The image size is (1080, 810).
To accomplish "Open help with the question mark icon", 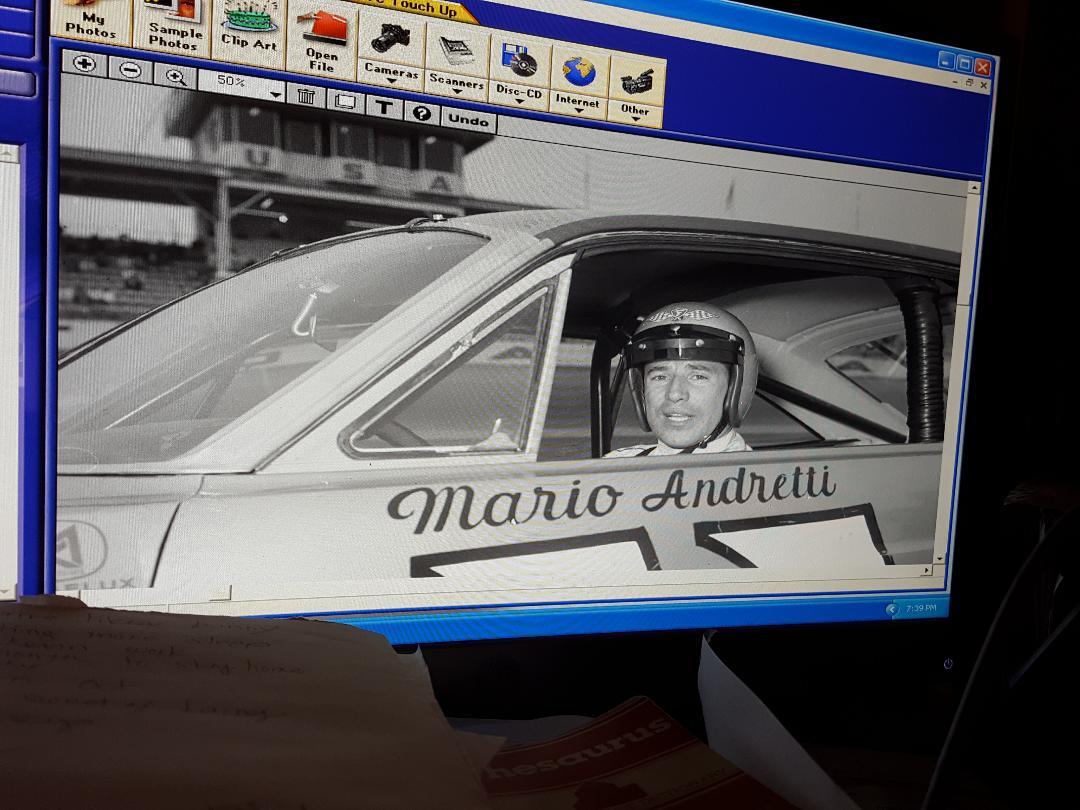I will point(422,113).
